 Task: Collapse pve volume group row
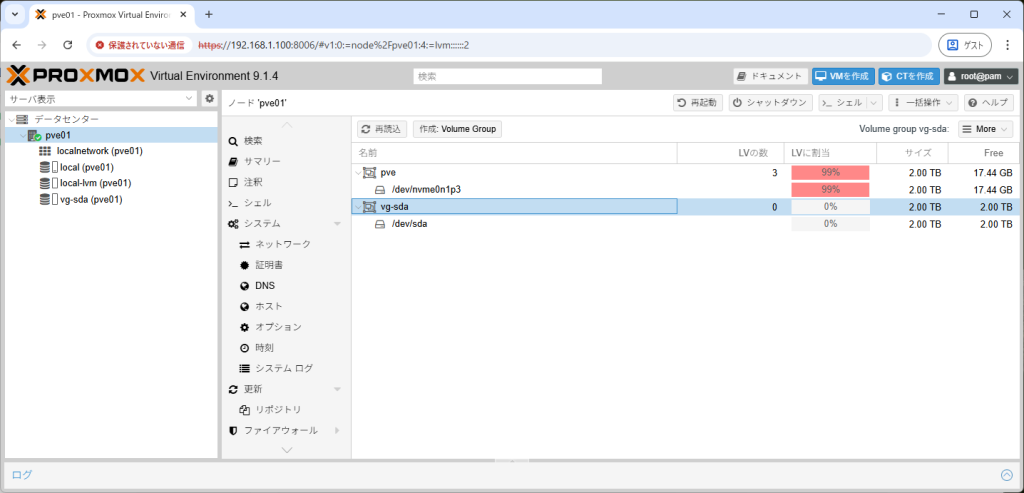357,172
